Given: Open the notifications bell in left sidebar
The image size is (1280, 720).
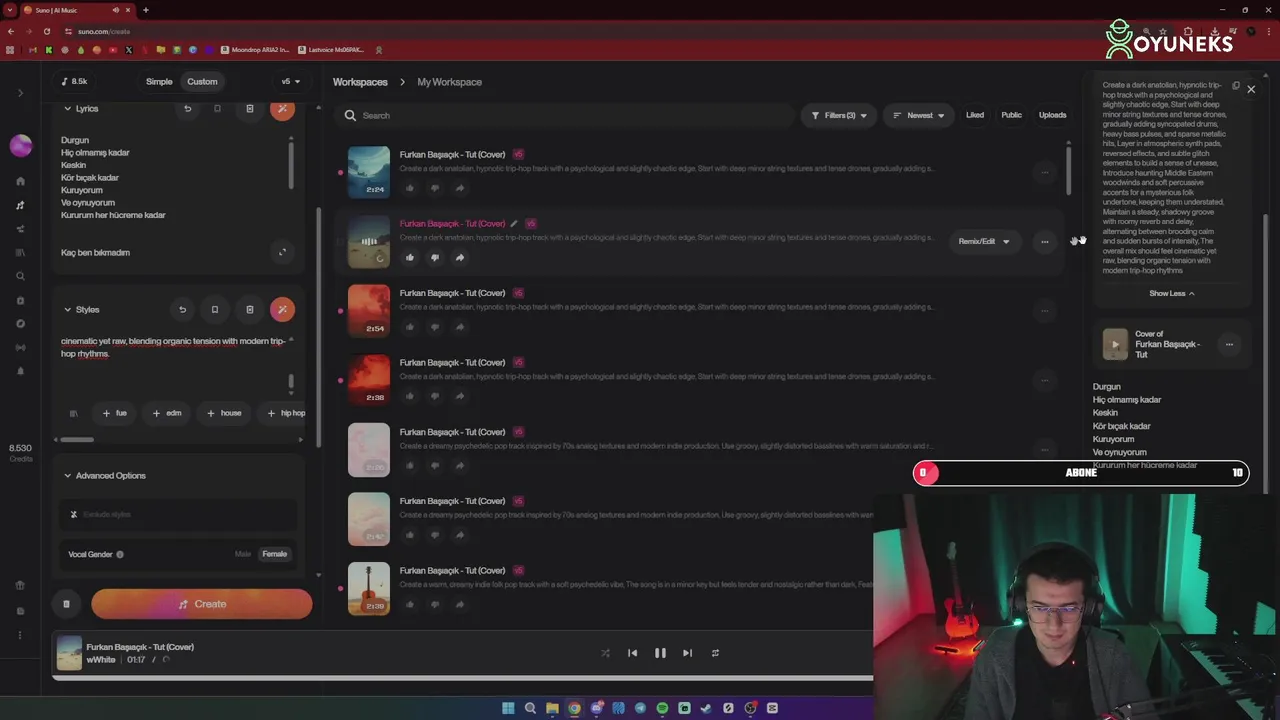Looking at the screenshot, I should tap(20, 371).
